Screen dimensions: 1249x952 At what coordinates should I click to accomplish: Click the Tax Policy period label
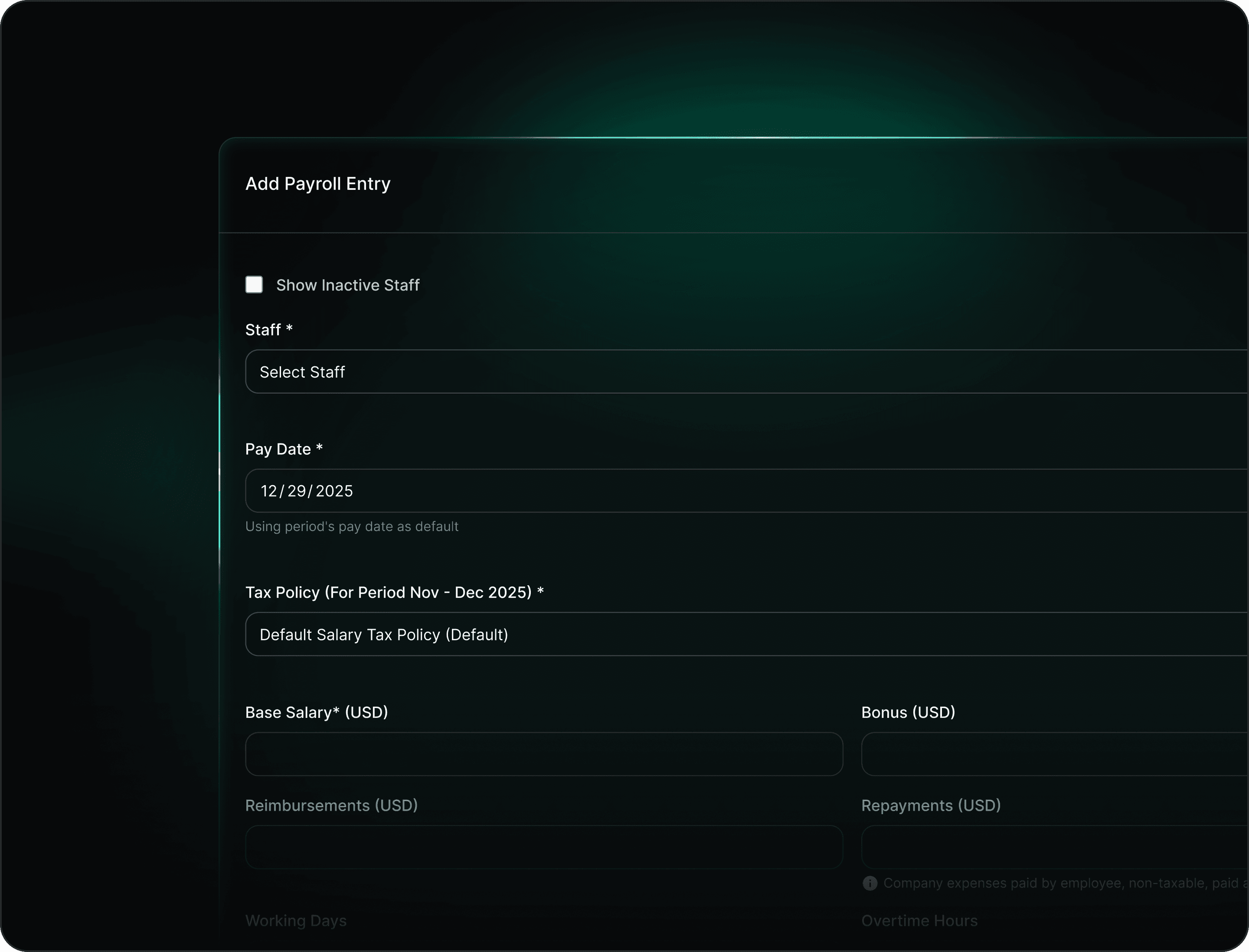point(394,592)
